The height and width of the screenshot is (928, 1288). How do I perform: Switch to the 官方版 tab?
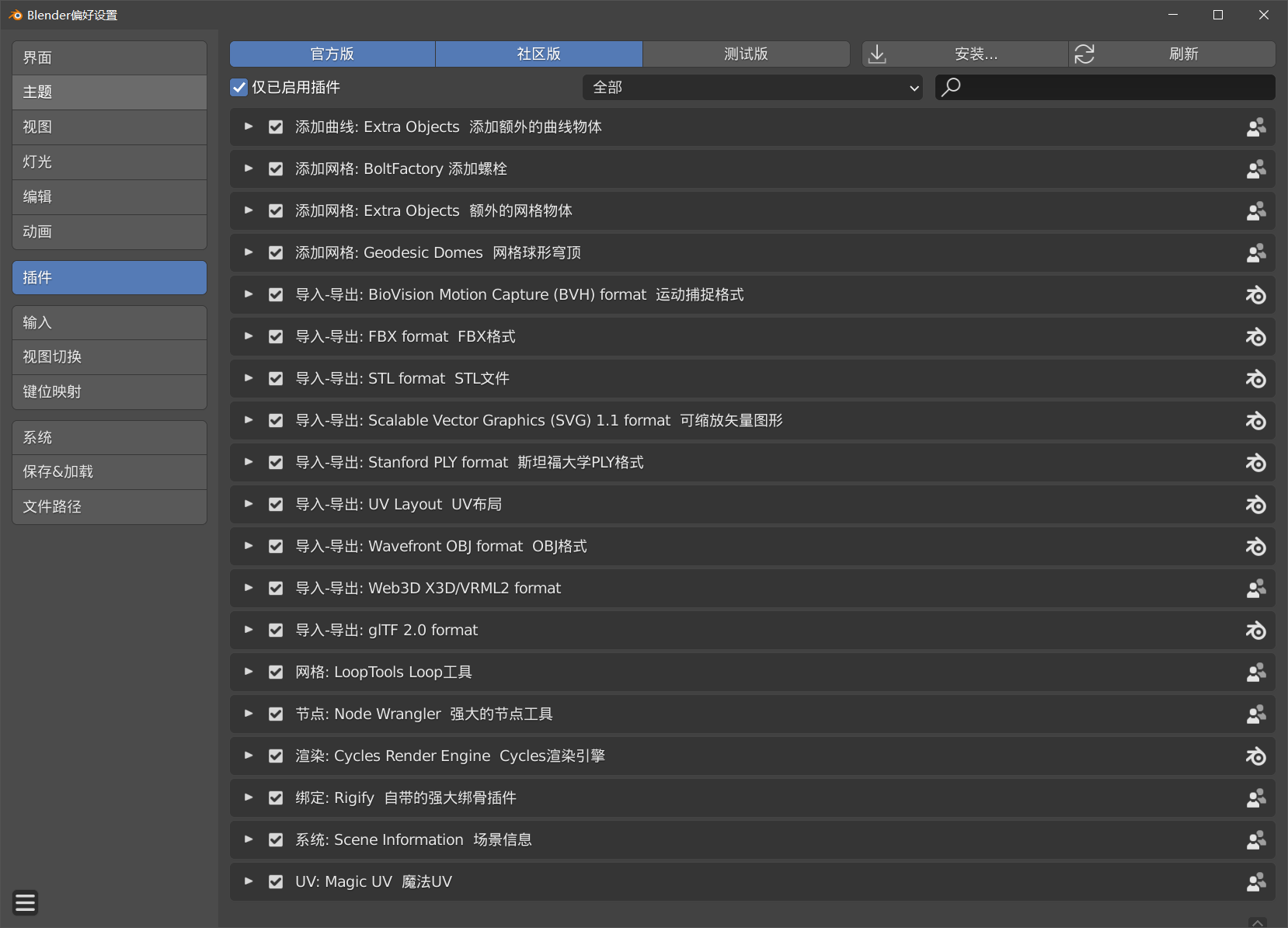point(332,54)
